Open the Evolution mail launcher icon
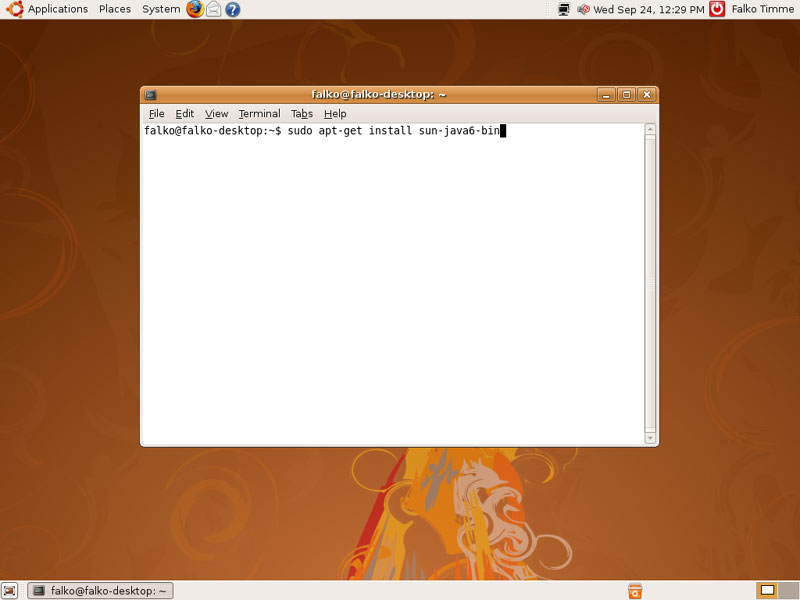 pos(213,9)
